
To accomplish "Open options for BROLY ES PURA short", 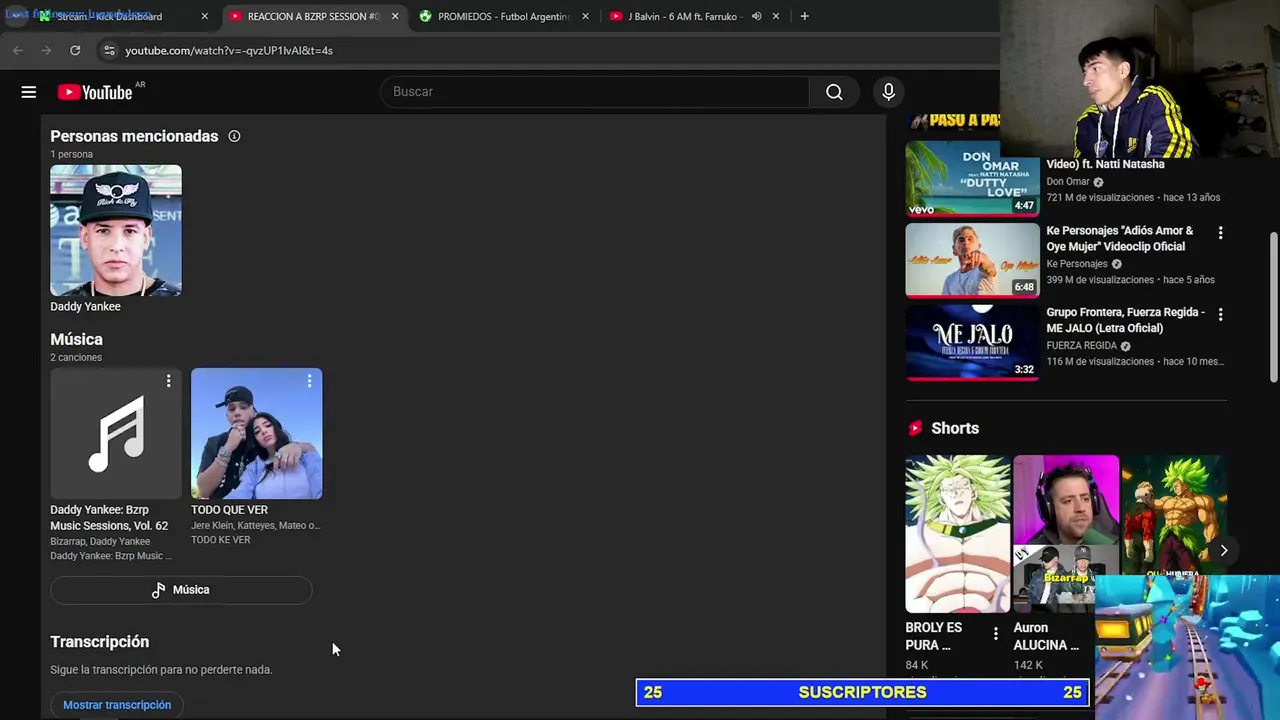I will pyautogui.click(x=995, y=634).
